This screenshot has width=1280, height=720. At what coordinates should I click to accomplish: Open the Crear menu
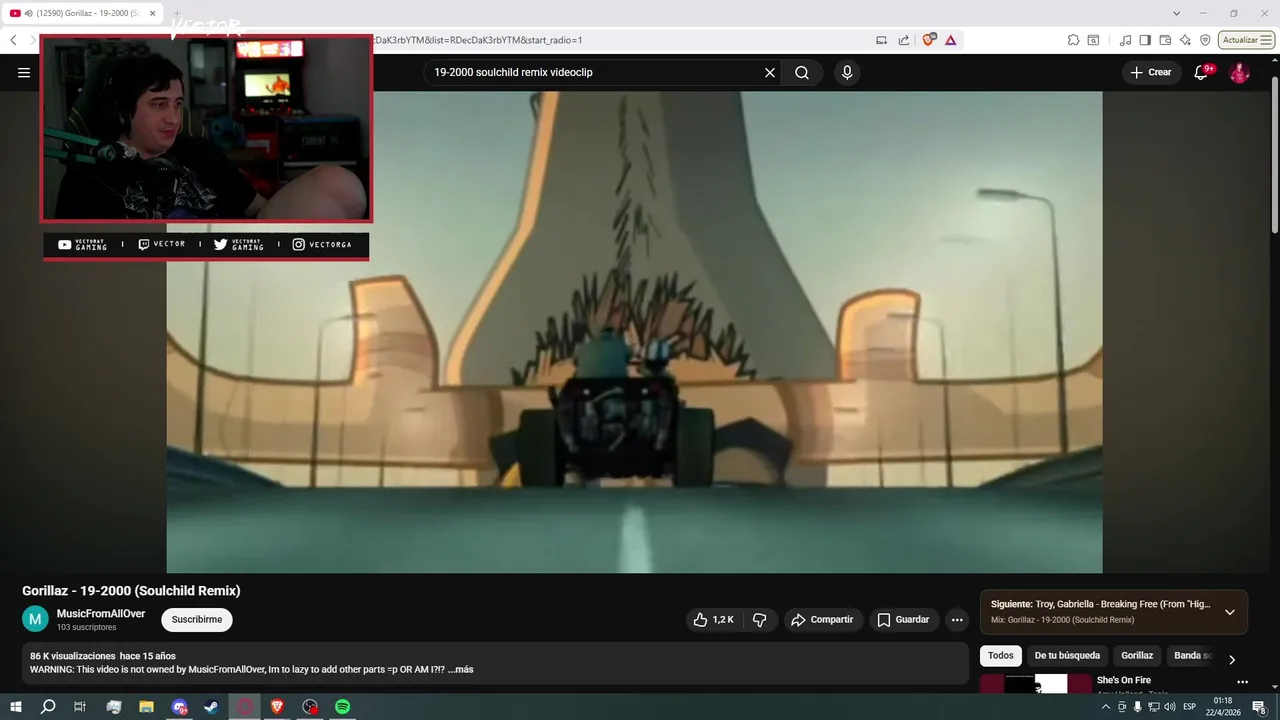pyautogui.click(x=1150, y=72)
